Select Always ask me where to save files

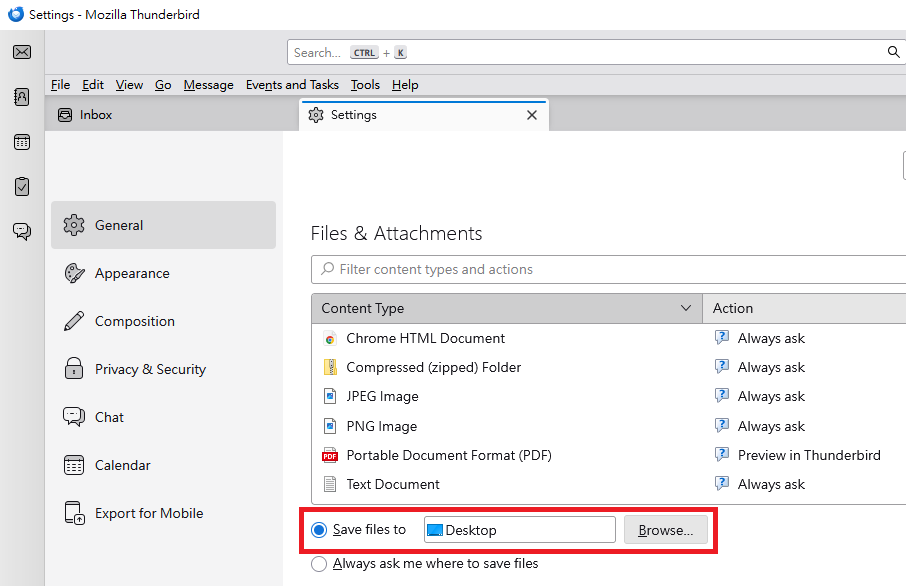(320, 564)
